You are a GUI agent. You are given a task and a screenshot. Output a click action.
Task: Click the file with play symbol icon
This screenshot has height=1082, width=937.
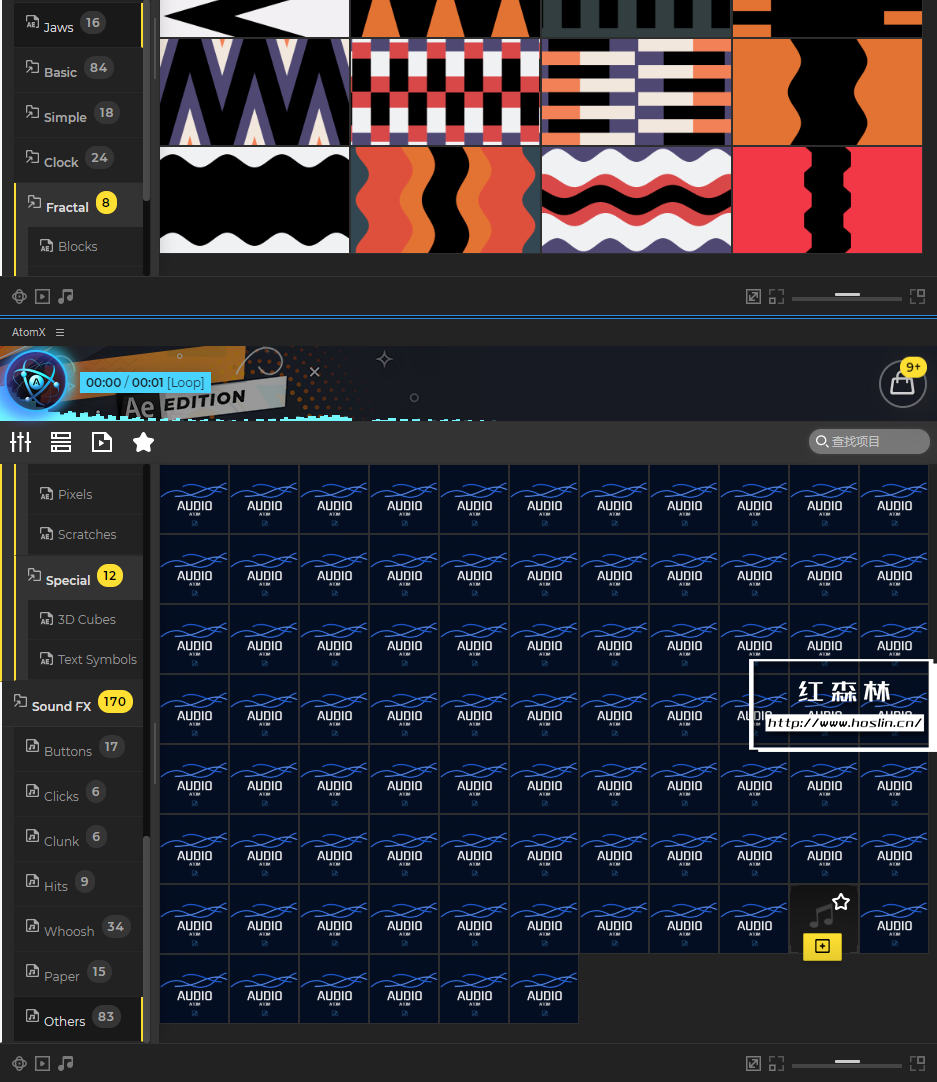click(101, 442)
